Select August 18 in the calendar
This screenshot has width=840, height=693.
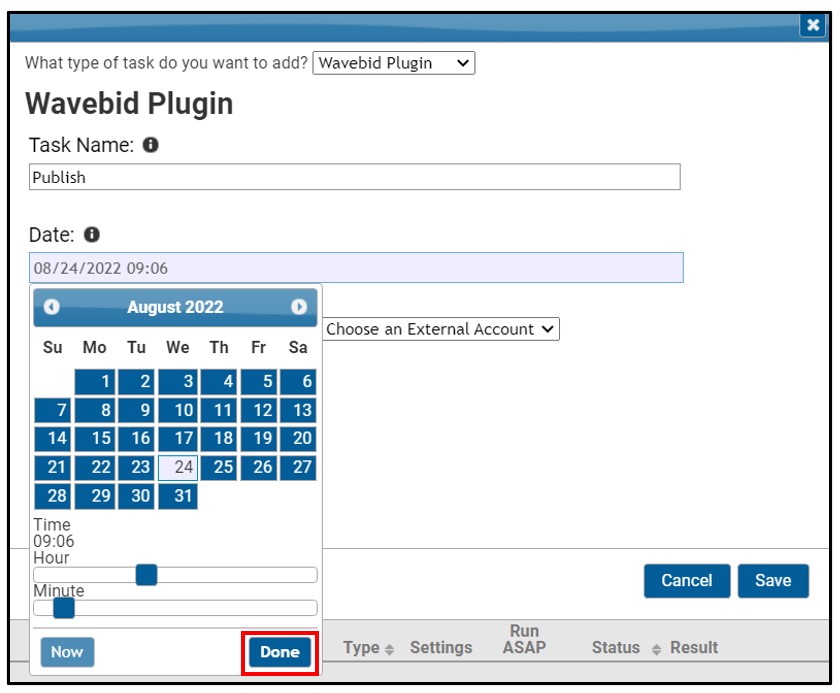219,439
